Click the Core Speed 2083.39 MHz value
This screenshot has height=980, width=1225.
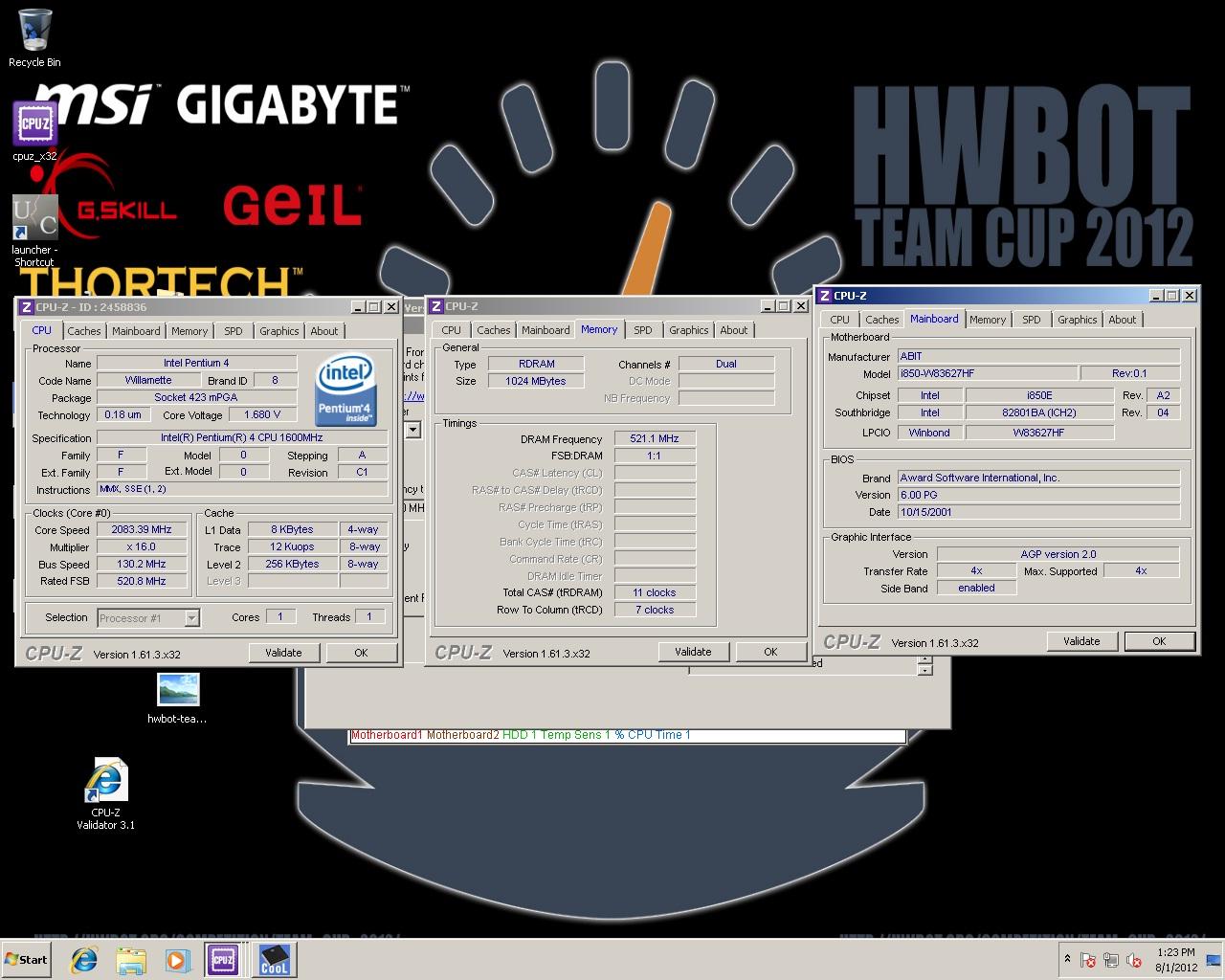(142, 529)
